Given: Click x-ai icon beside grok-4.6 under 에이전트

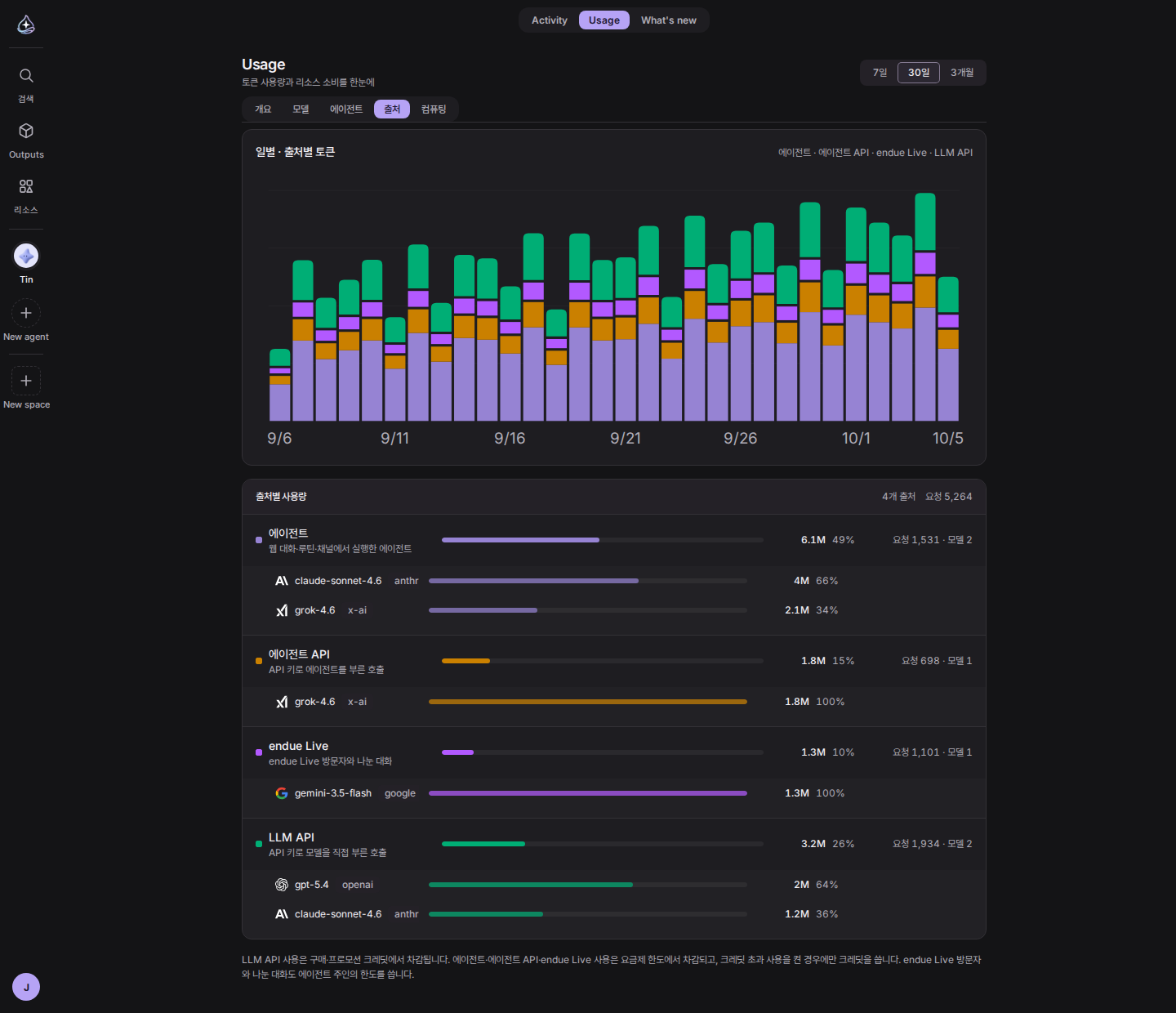Looking at the screenshot, I should tap(282, 610).
